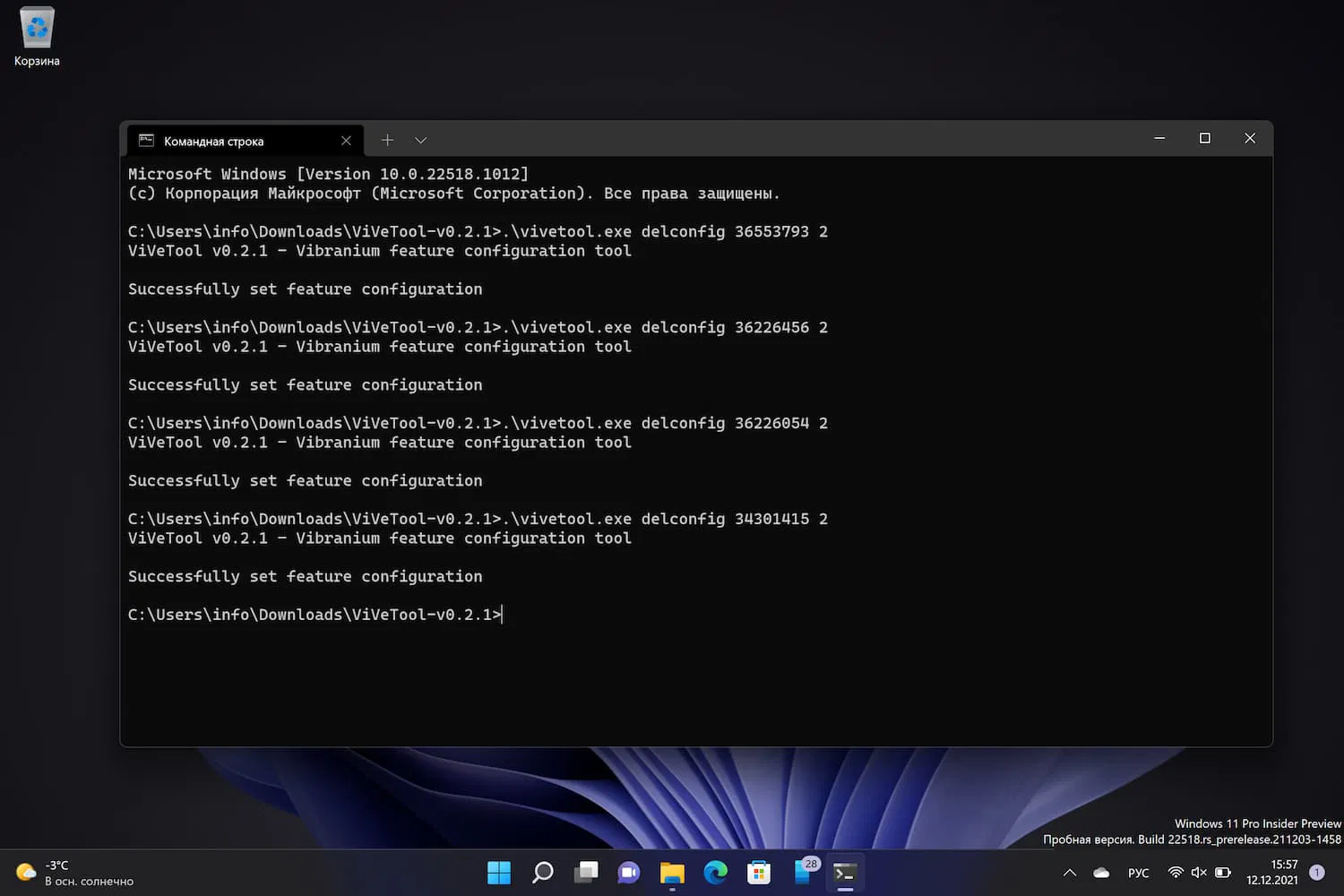Click the battery tray icon
The image size is (1344, 896).
pos(1223,873)
